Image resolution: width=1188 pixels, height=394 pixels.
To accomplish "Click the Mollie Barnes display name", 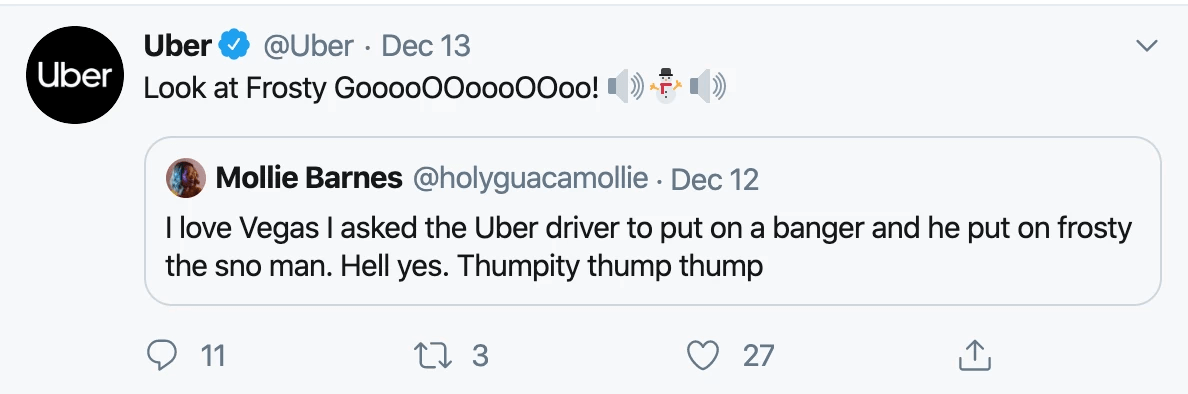I will coord(309,178).
